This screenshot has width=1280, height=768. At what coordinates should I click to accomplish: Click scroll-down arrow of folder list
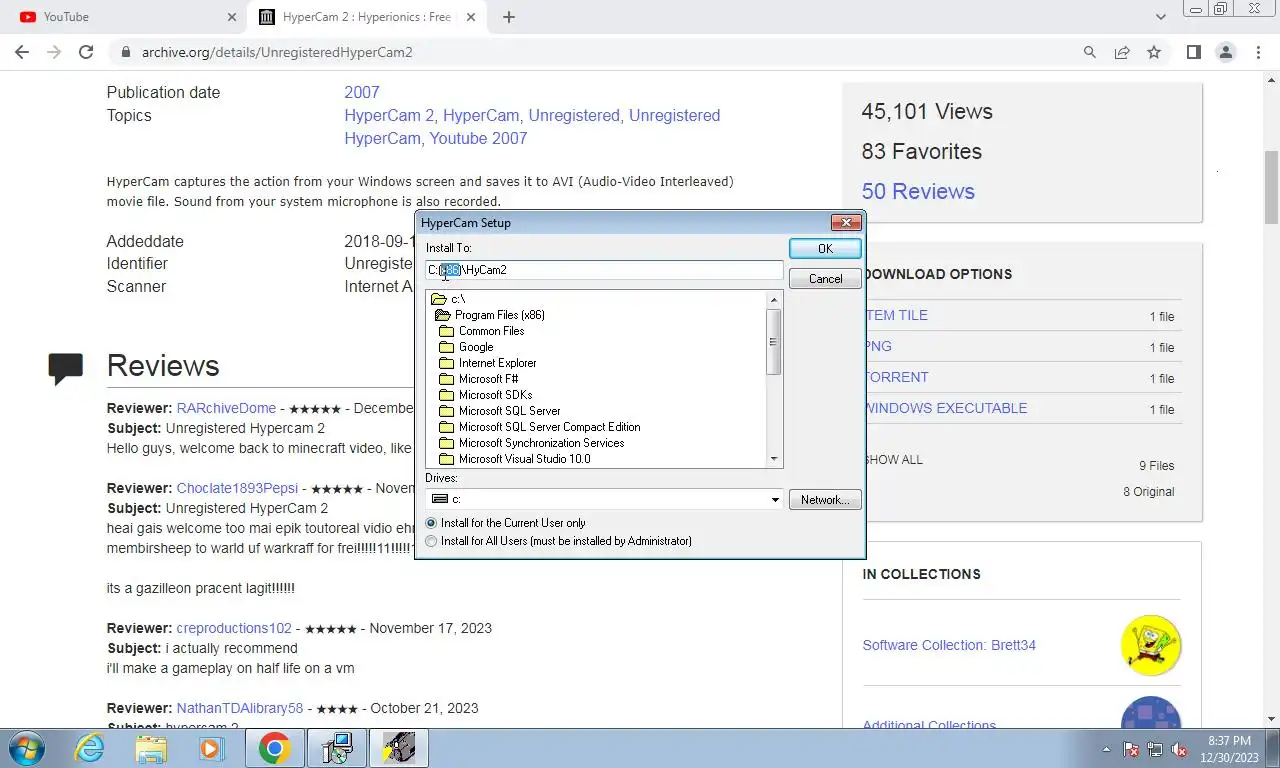[774, 459]
